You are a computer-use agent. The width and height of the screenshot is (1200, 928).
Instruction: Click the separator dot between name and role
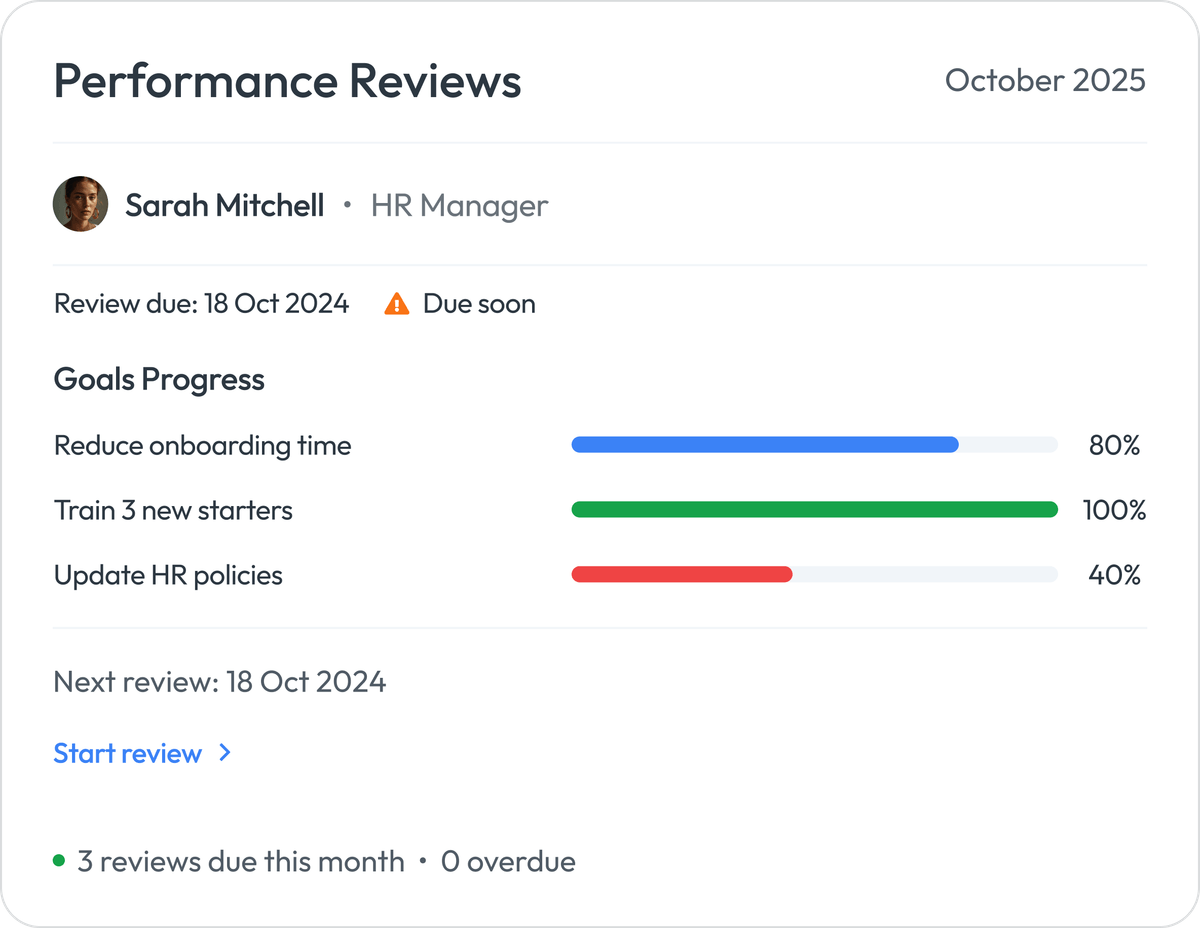click(347, 206)
